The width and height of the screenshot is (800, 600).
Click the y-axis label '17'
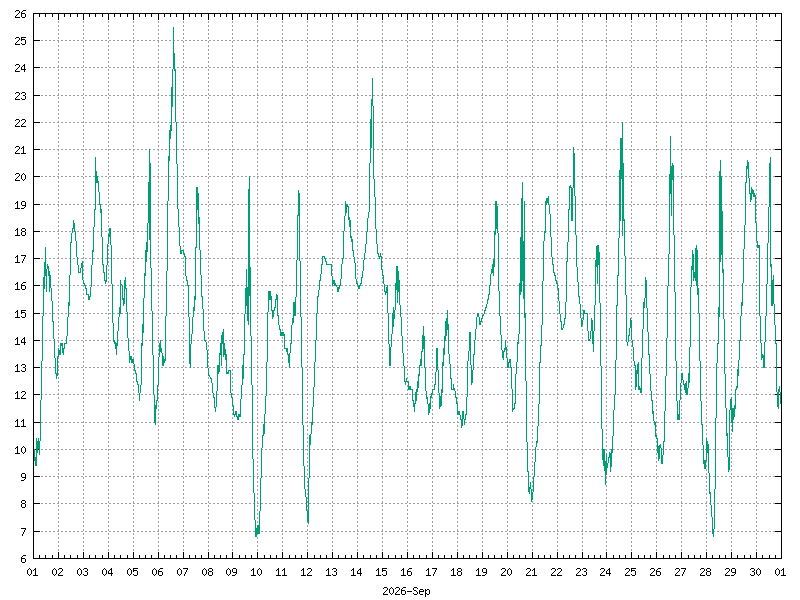pyautogui.click(x=20, y=259)
